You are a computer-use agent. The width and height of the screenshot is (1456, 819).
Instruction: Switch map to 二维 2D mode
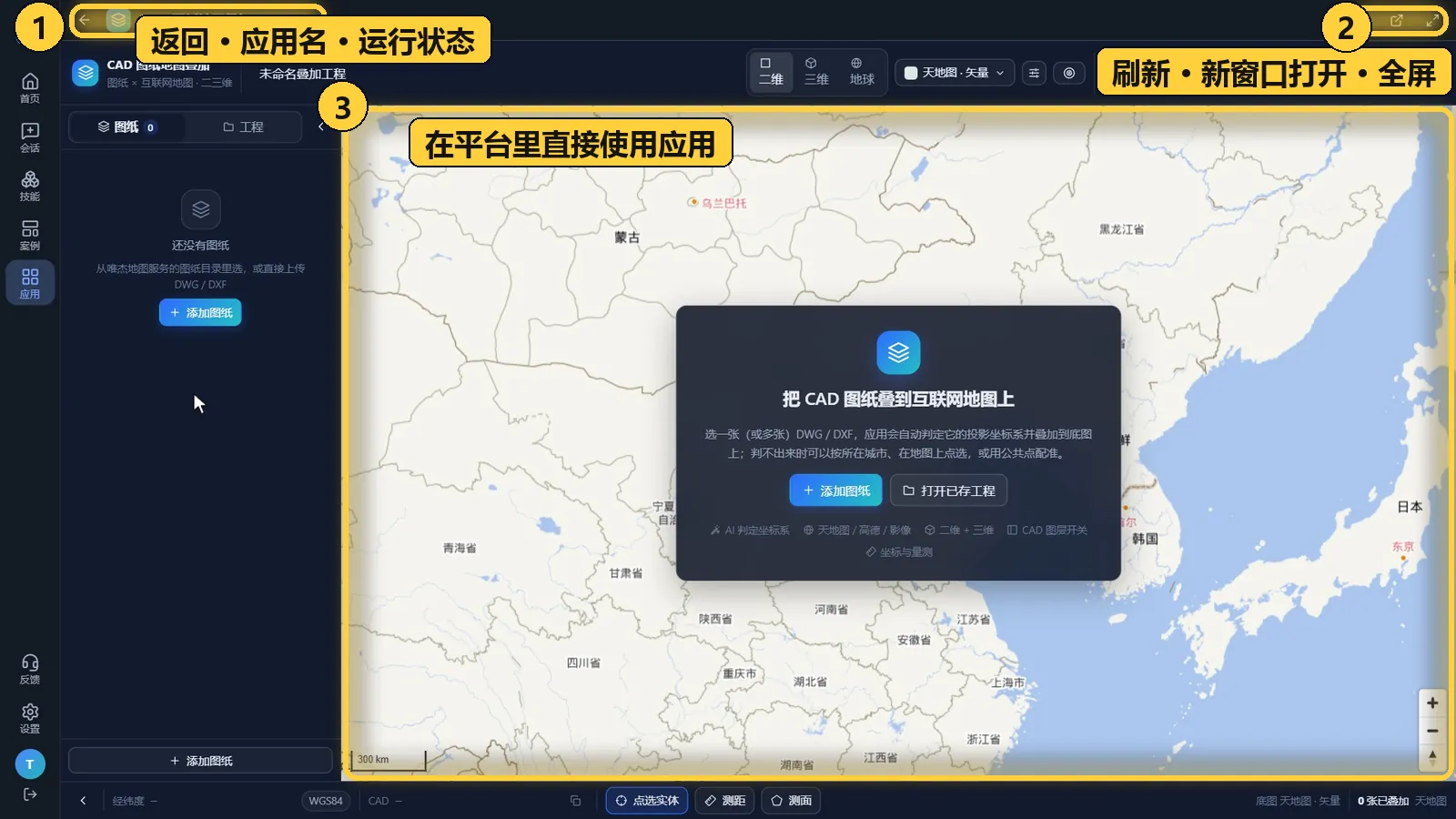771,72
